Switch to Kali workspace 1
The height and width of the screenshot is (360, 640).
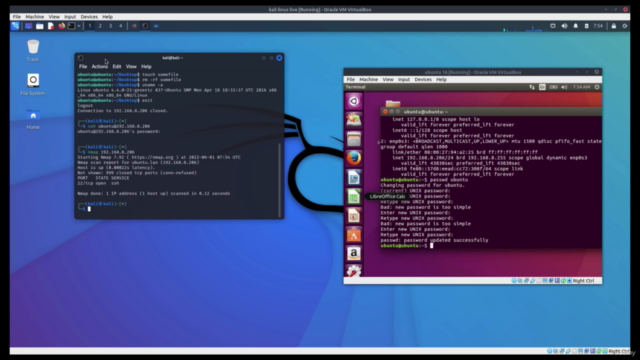pyautogui.click(x=90, y=26)
